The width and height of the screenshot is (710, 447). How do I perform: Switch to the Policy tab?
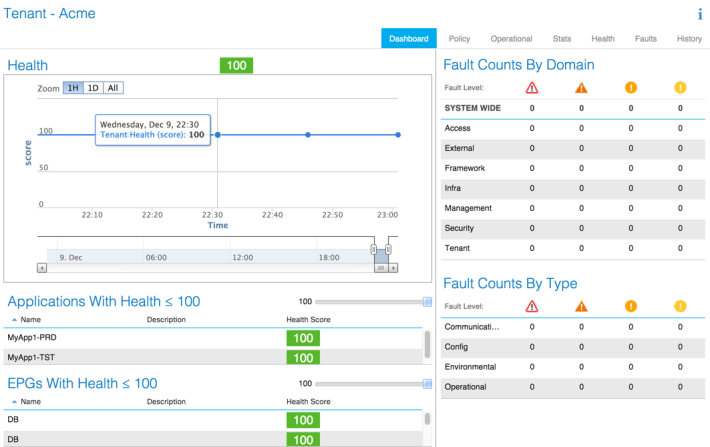click(x=460, y=38)
